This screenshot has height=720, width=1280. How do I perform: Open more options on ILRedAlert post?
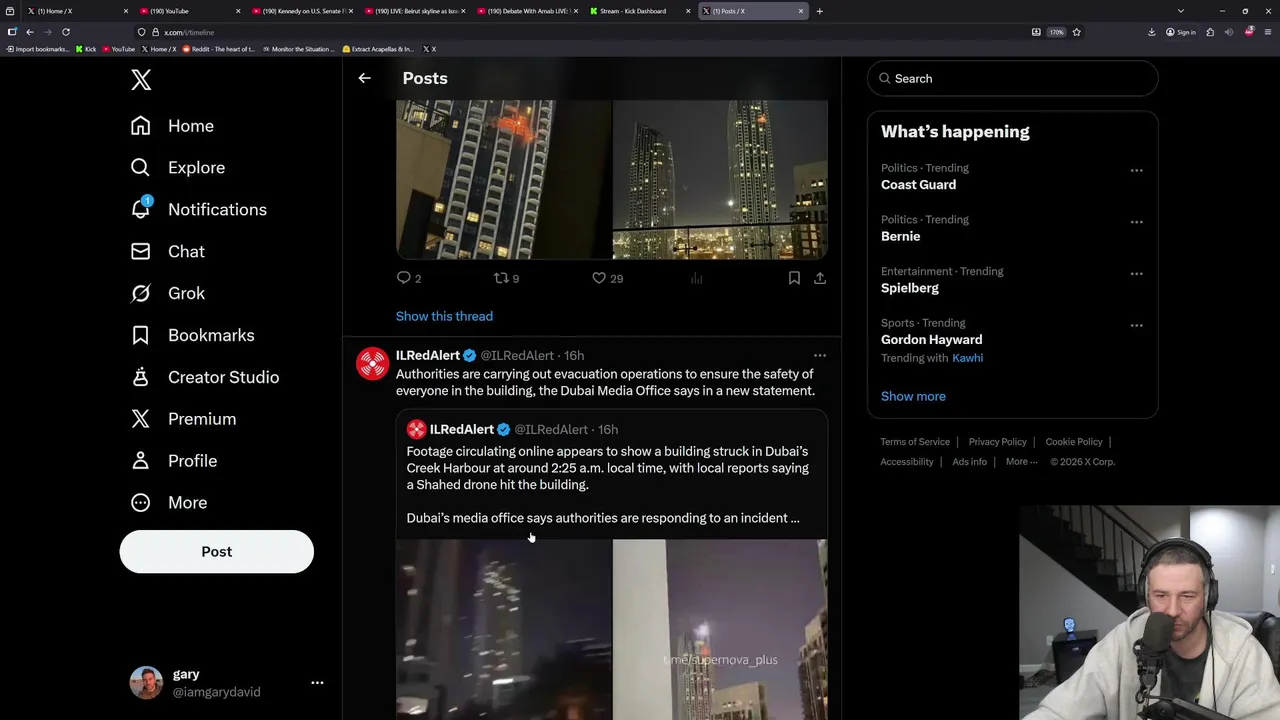coord(820,355)
